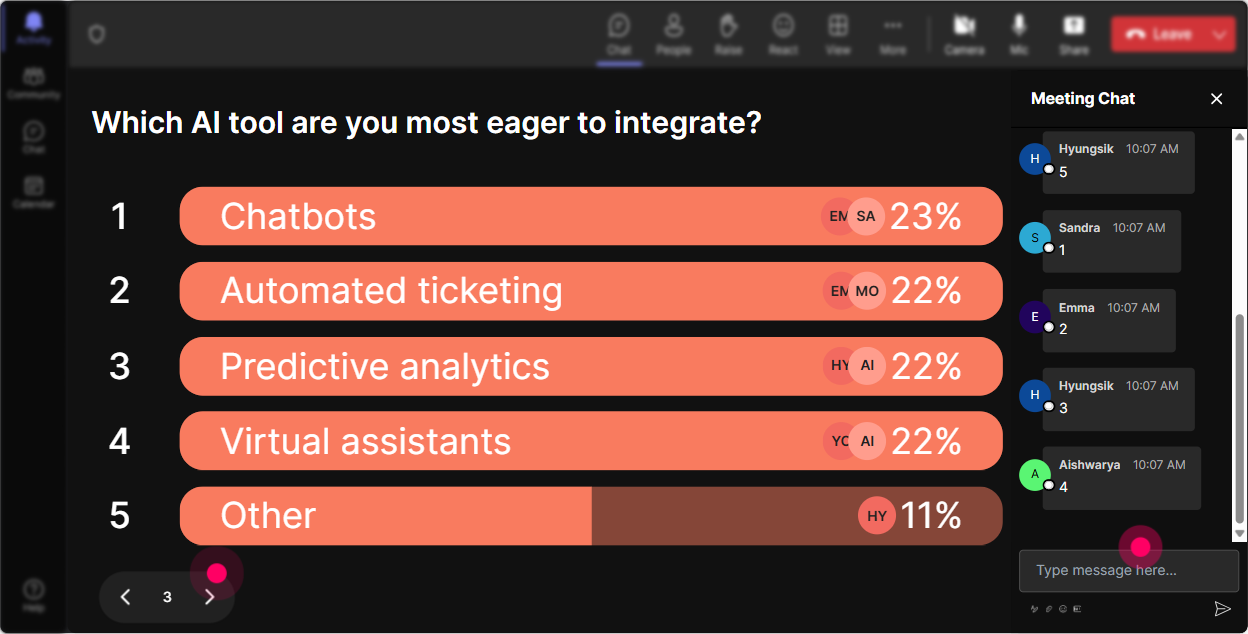Click the shield security icon

tap(96, 34)
